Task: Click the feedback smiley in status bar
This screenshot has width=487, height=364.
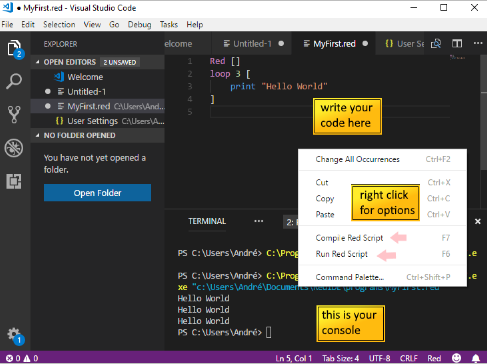Action: click(x=456, y=358)
